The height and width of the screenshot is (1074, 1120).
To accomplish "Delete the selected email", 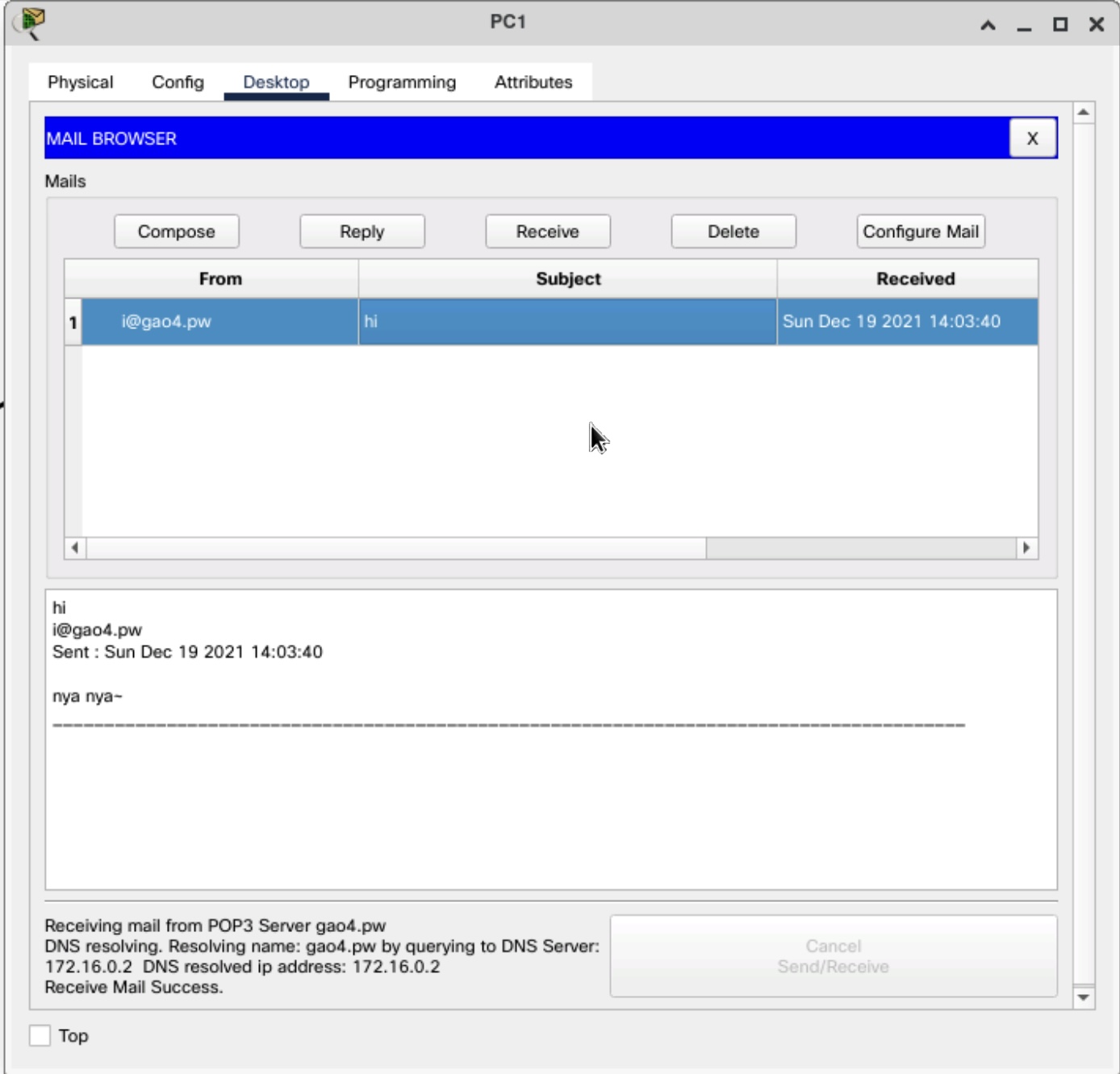I will point(733,232).
